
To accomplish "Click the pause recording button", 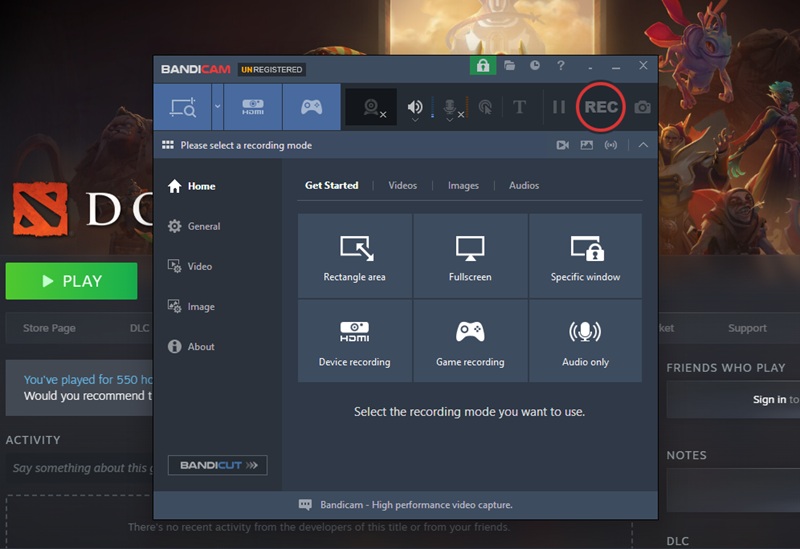I will pos(559,107).
